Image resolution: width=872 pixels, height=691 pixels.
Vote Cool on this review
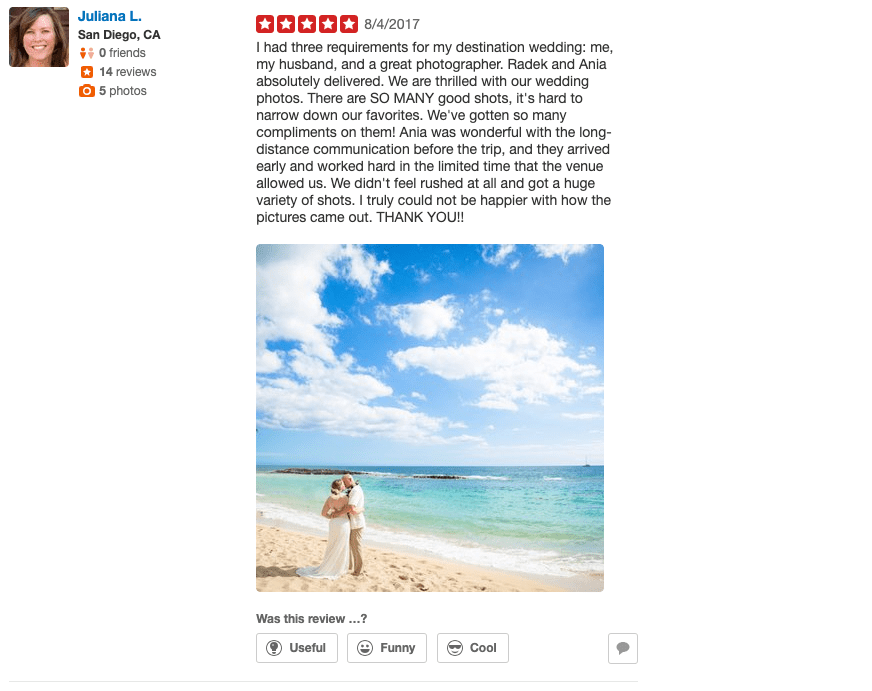pyautogui.click(x=473, y=648)
